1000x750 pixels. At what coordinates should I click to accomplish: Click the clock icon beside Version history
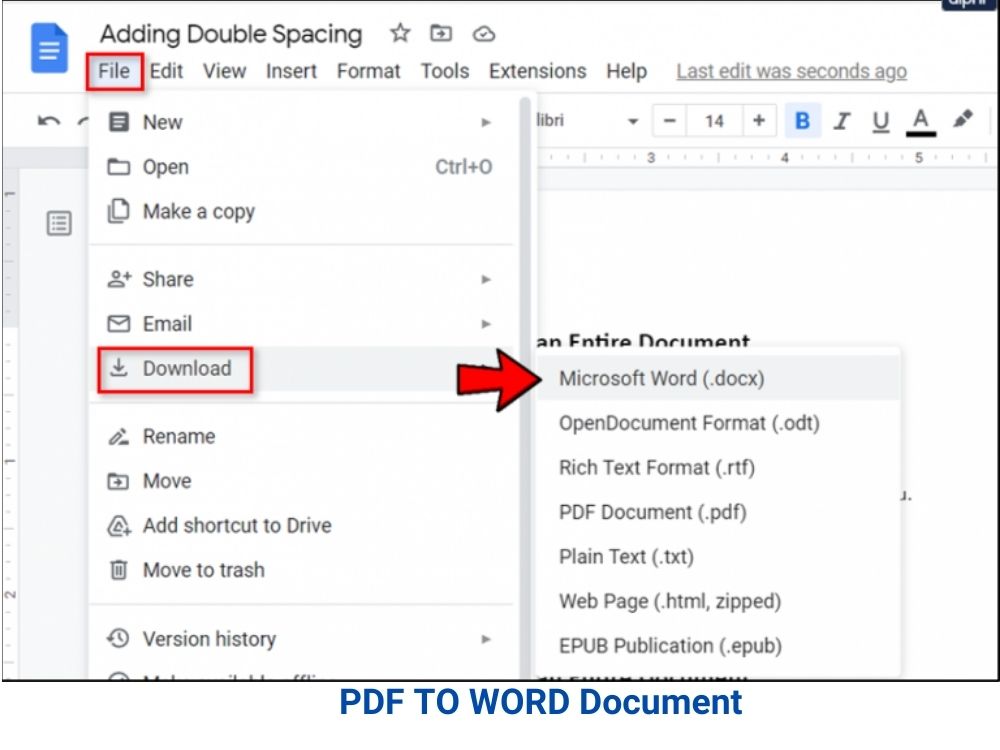pyautogui.click(x=118, y=638)
